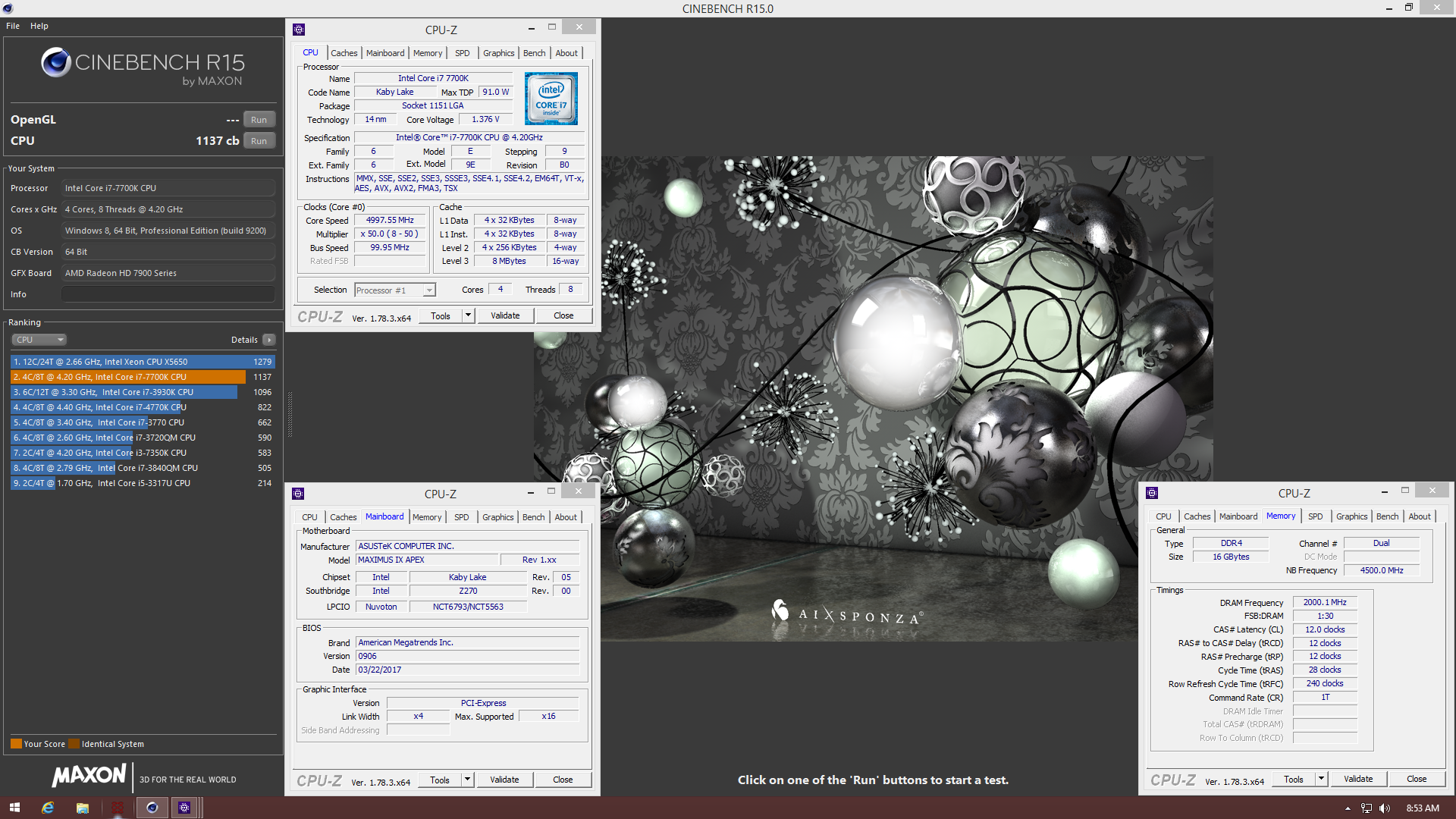Select Graphics tab in the Memory CPU-Z window
The height and width of the screenshot is (819, 1456).
tap(1352, 516)
